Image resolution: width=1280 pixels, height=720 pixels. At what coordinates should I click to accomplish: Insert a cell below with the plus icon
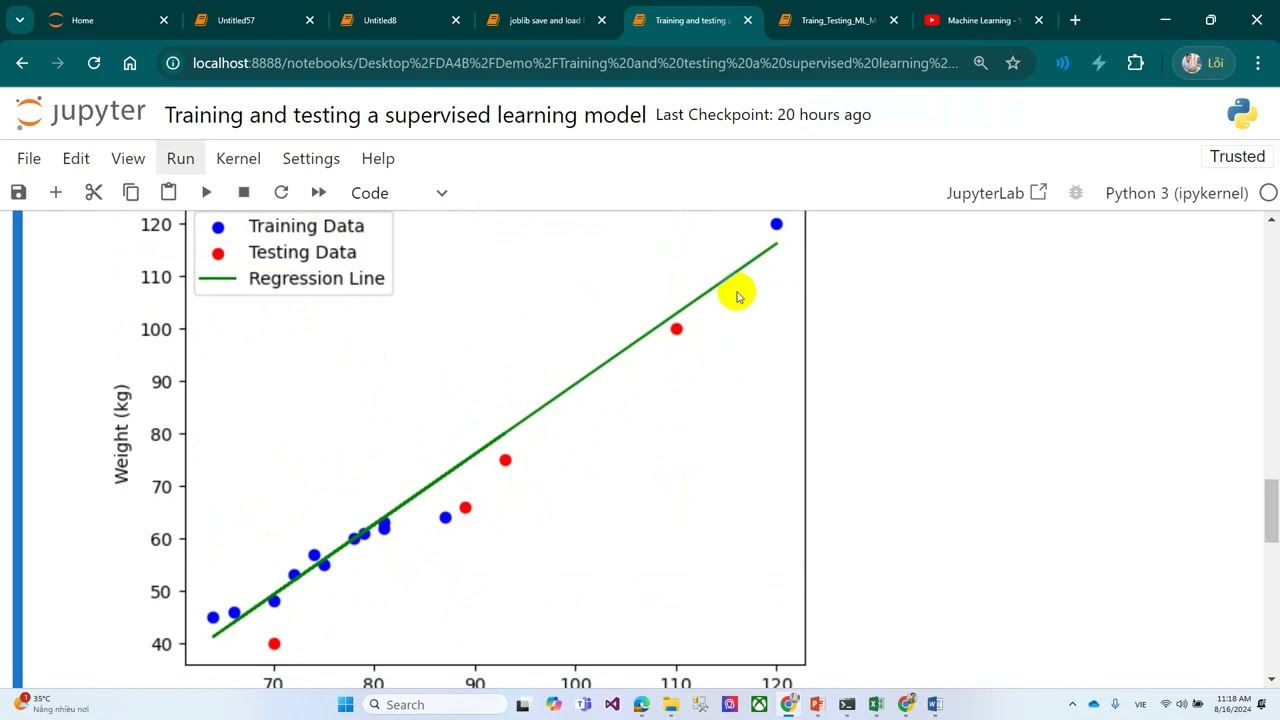click(x=56, y=192)
